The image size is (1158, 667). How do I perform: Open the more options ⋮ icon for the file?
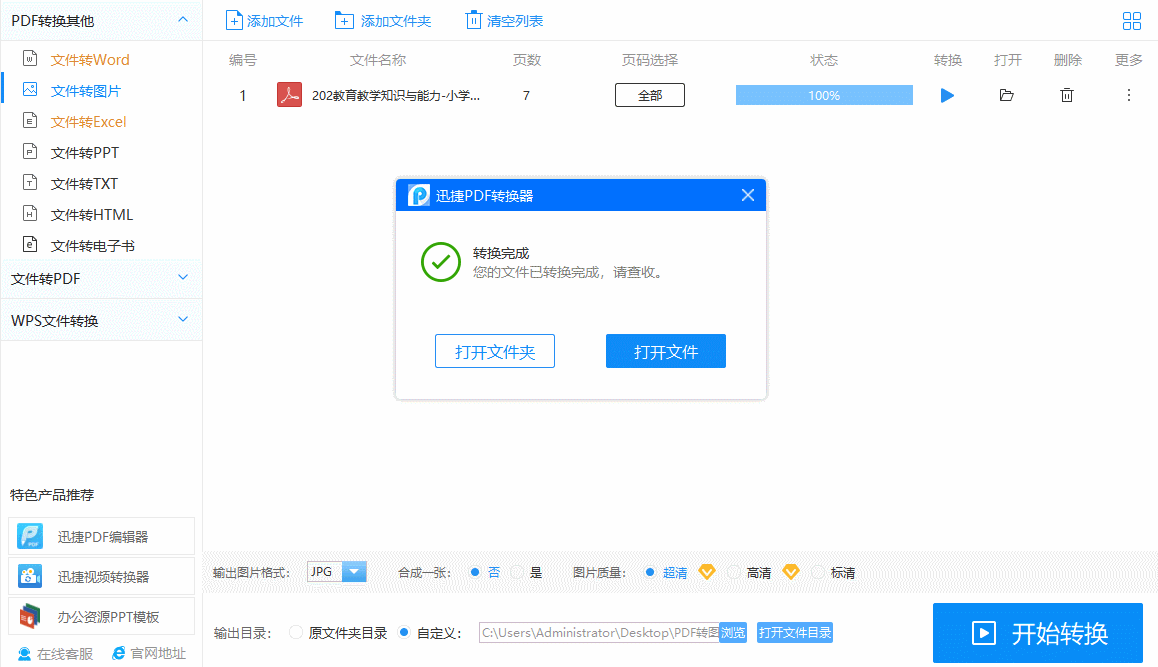click(1128, 95)
